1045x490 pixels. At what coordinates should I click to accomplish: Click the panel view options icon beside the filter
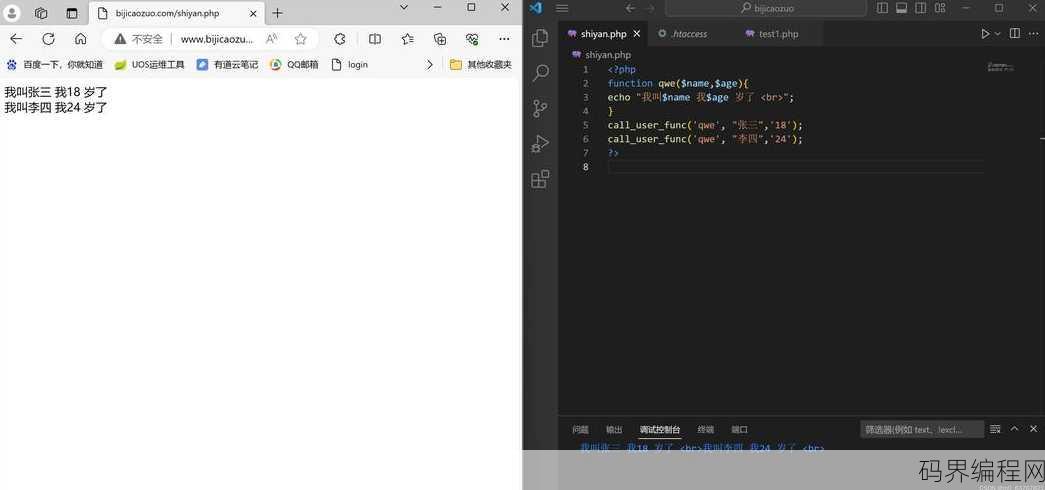(995, 429)
